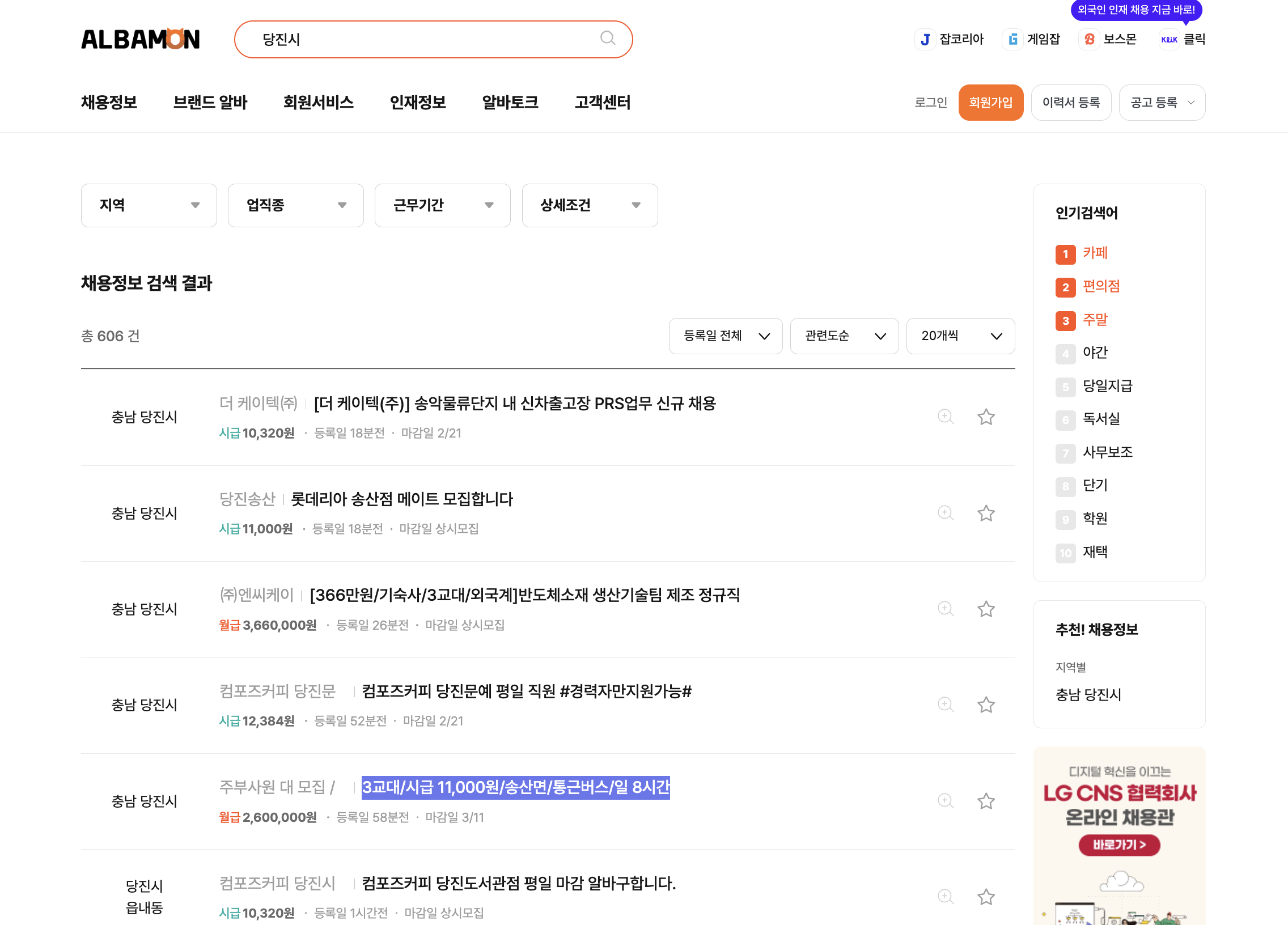Click the LG CNS 바로가기 banner button
The width and height of the screenshot is (1288, 925).
pos(1118,845)
